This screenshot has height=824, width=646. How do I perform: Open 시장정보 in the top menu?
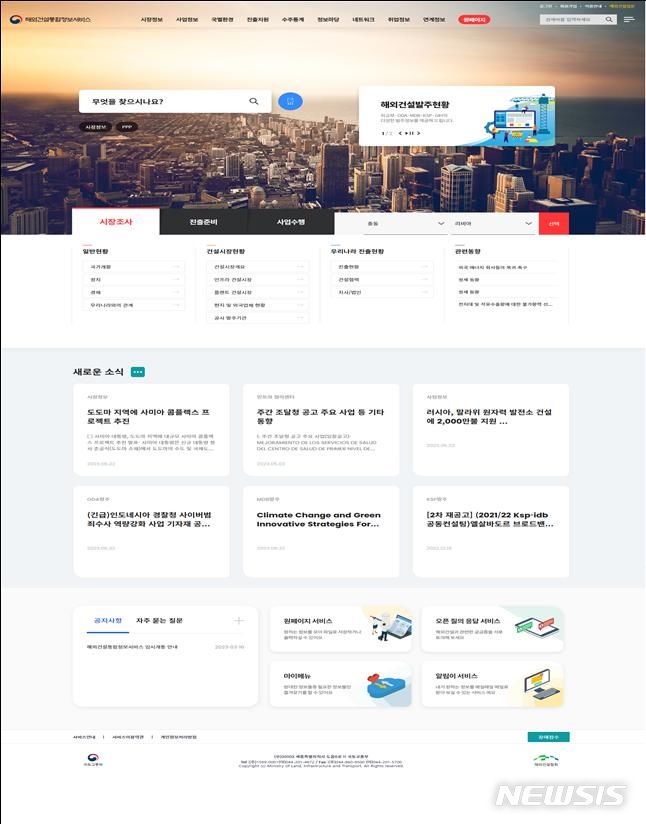[151, 19]
